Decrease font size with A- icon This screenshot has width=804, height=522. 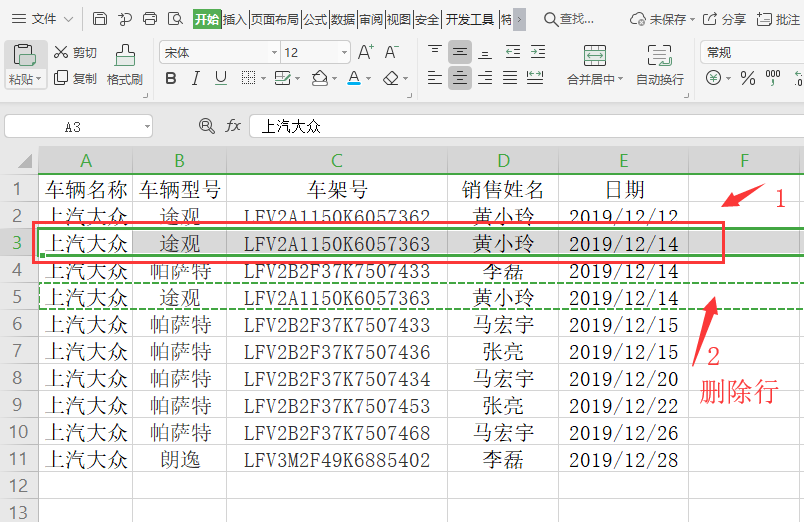coord(392,52)
